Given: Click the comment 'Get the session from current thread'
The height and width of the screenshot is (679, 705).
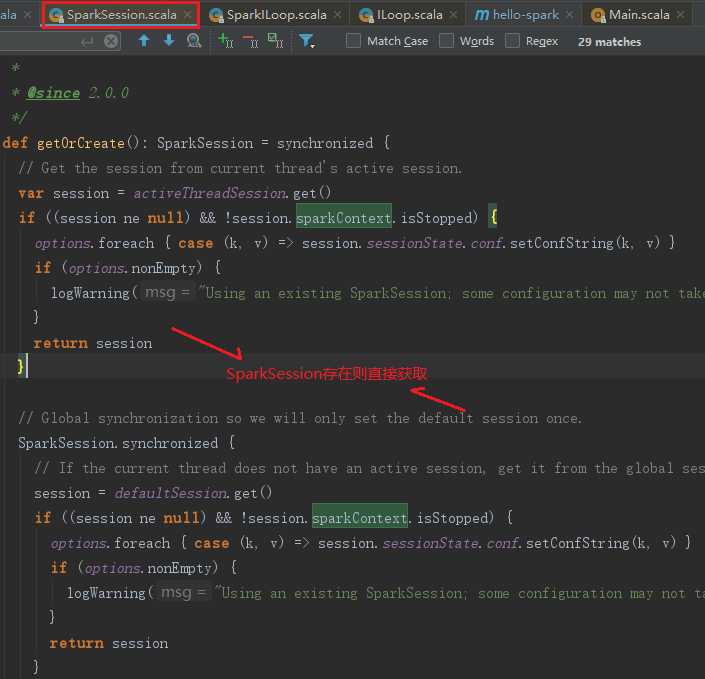Looking at the screenshot, I should pos(240,169).
